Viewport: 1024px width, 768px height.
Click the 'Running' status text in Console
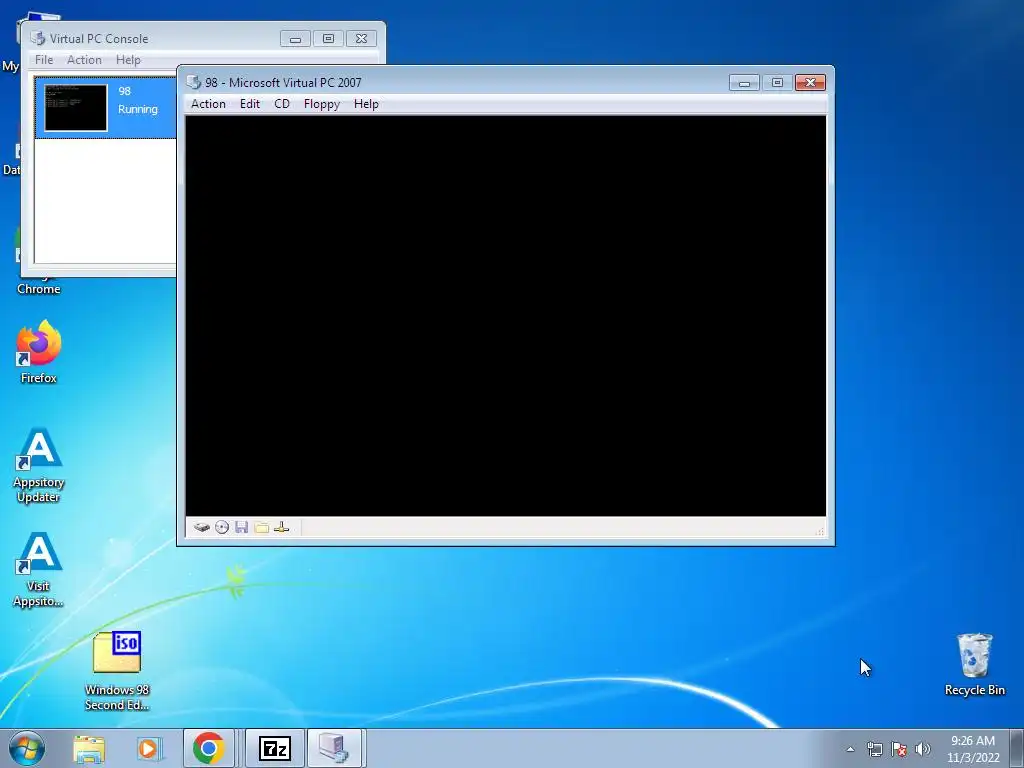coord(138,109)
